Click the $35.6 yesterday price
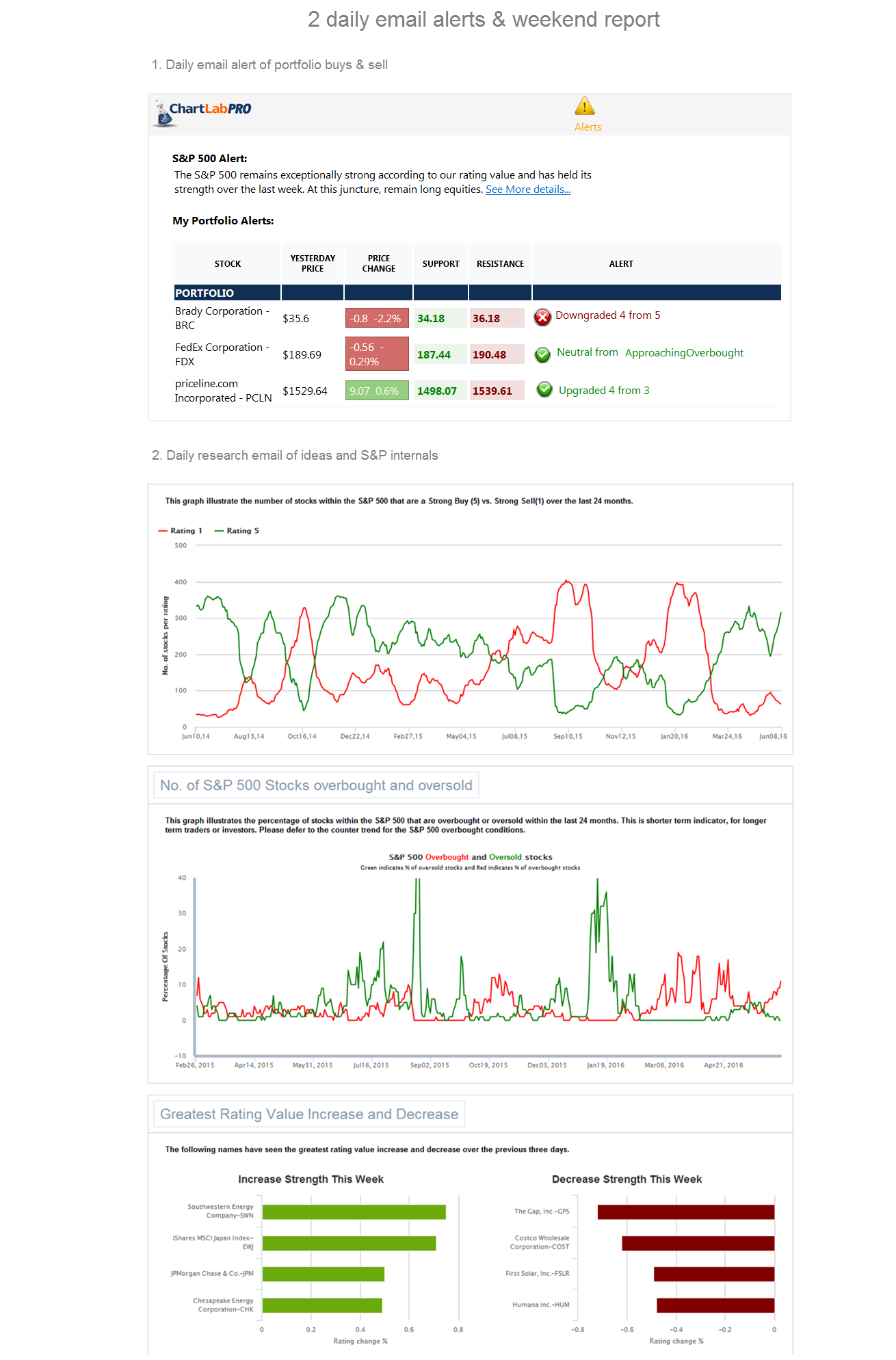 pyautogui.click(x=296, y=319)
